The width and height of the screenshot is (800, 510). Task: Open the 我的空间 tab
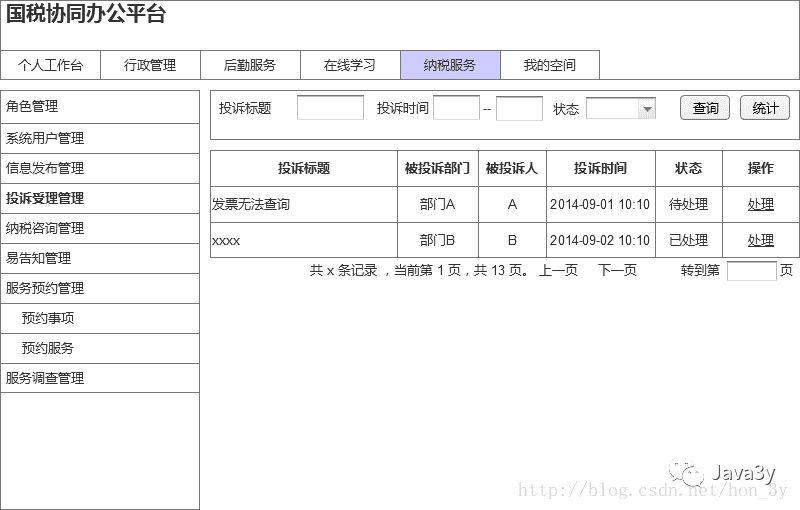click(x=550, y=65)
